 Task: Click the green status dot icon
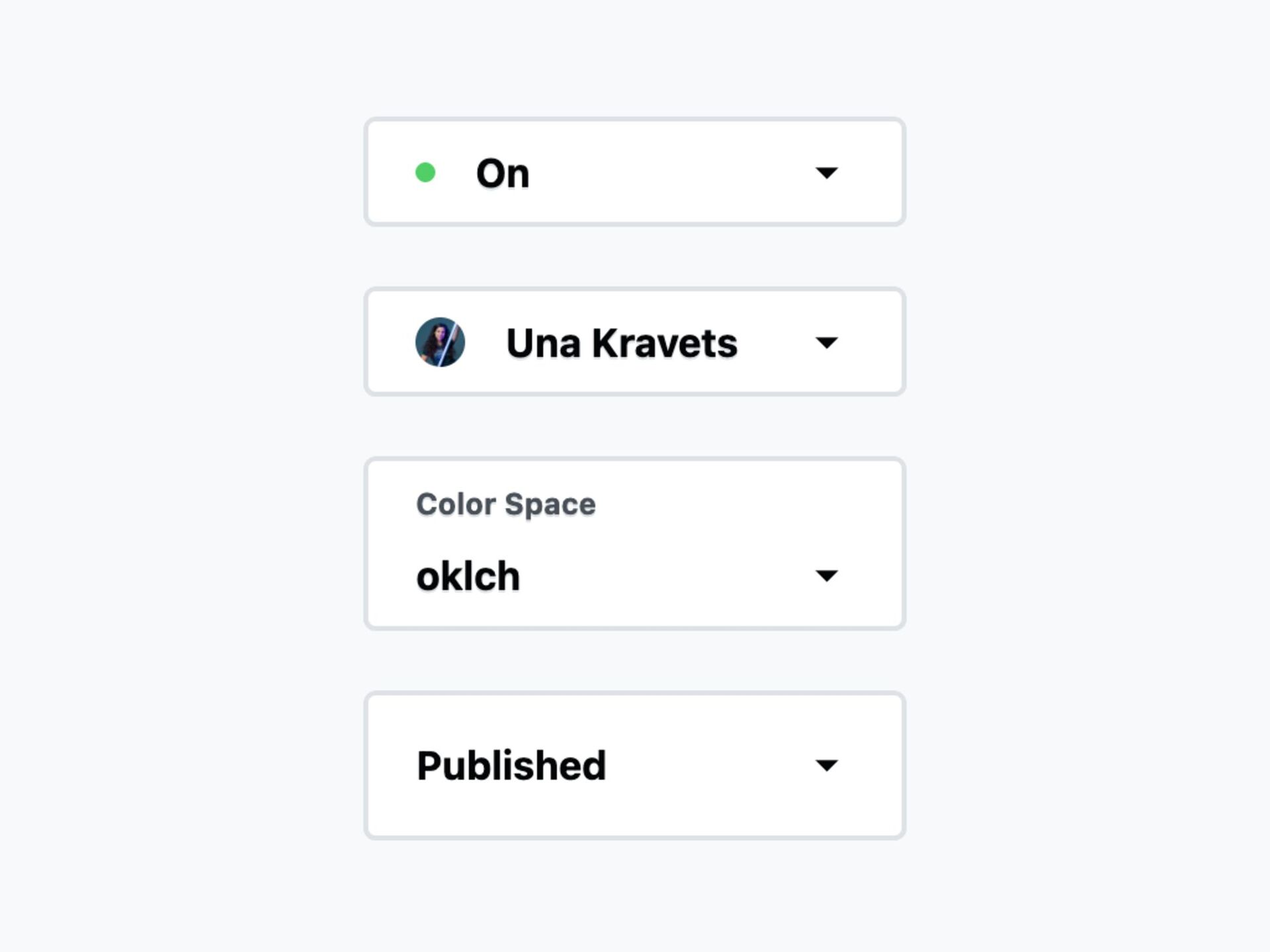[425, 173]
